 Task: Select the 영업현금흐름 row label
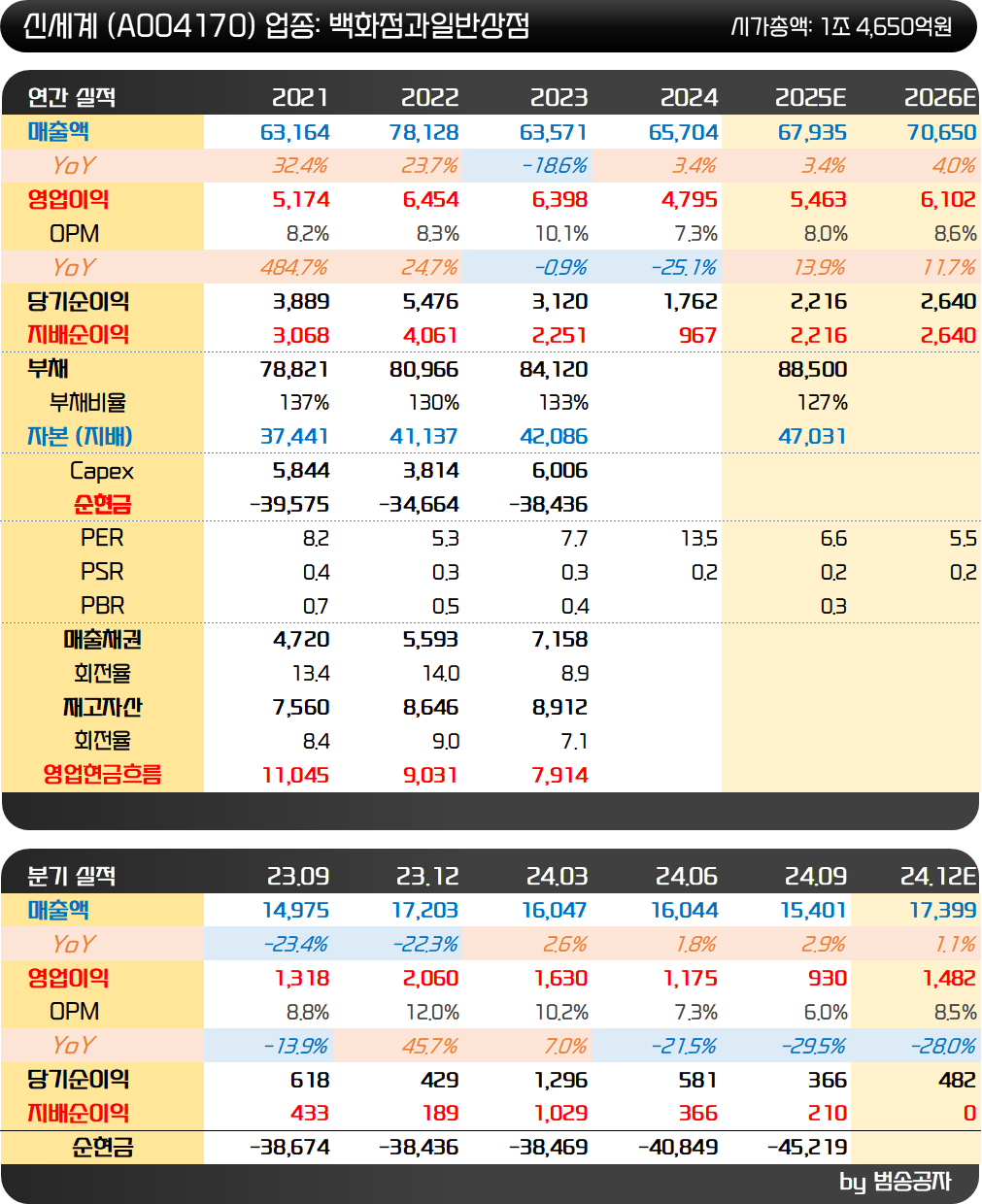tap(103, 775)
